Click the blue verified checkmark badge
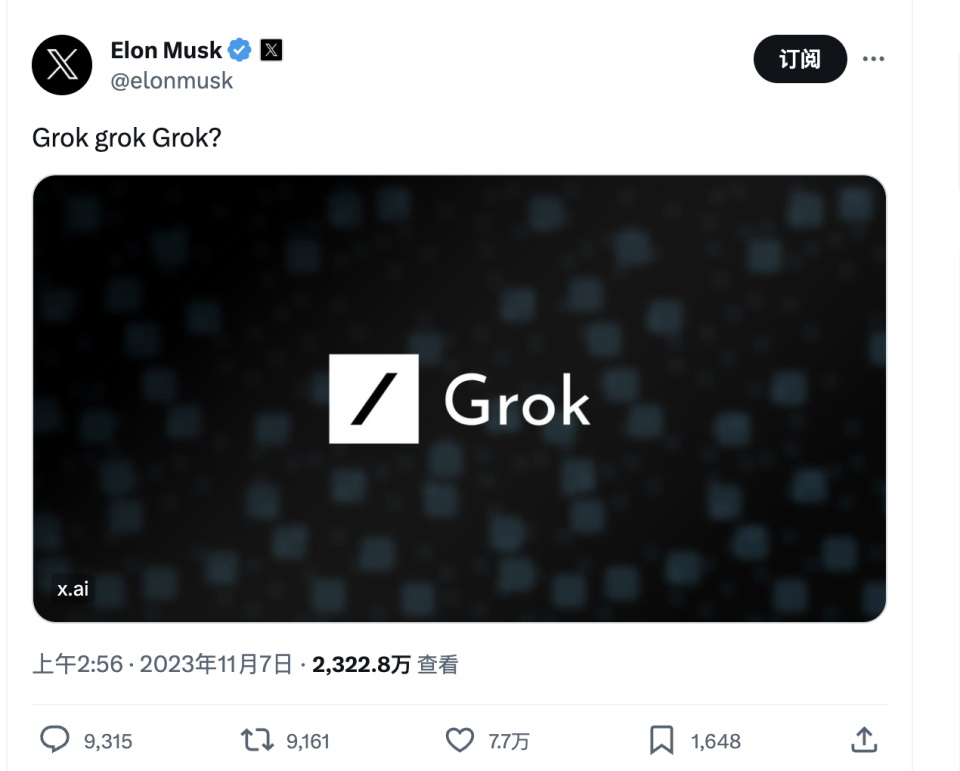The width and height of the screenshot is (960, 771). pos(240,49)
